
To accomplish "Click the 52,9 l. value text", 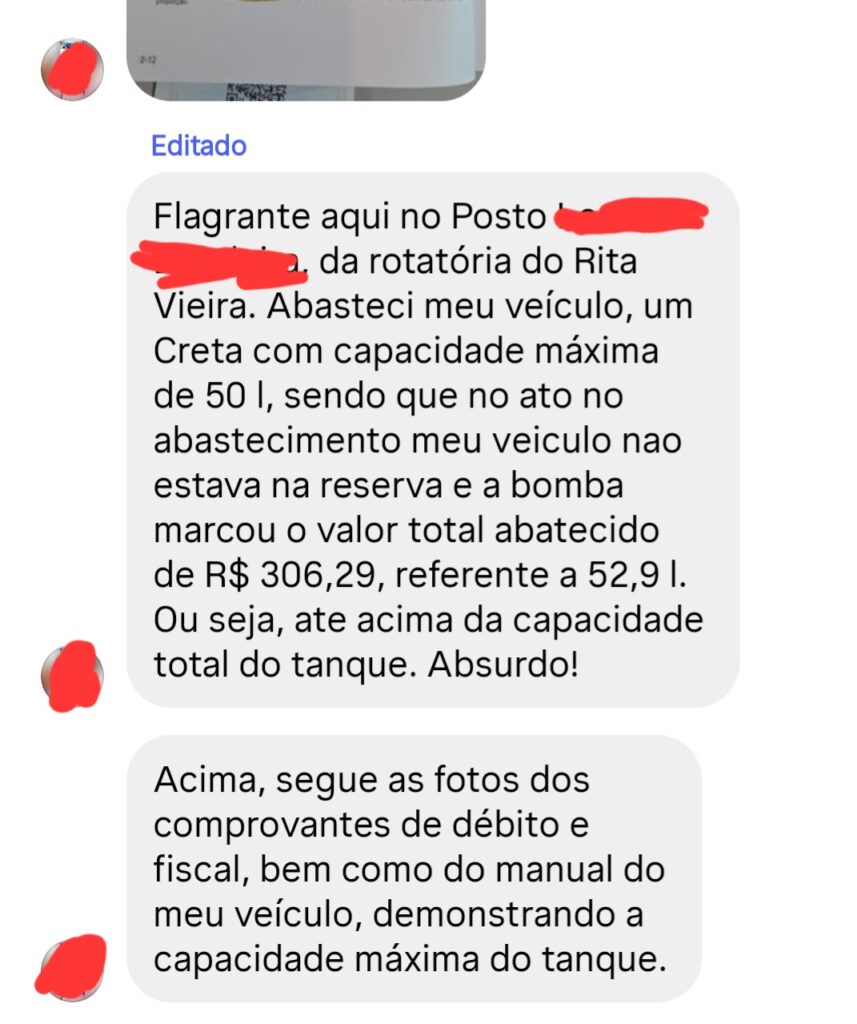I will point(637,575).
